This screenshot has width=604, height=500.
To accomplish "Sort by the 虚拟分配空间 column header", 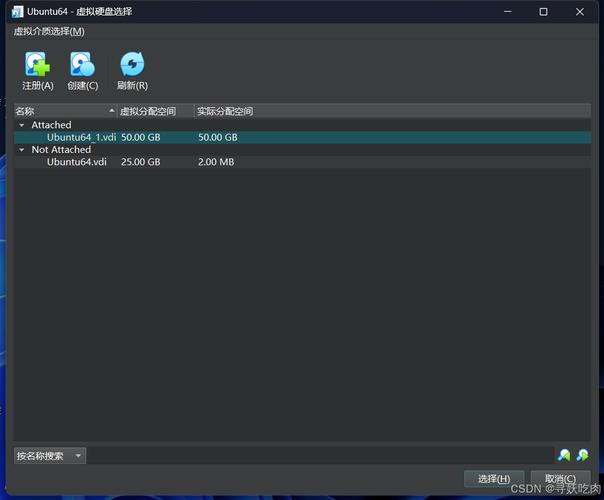I will pos(155,111).
